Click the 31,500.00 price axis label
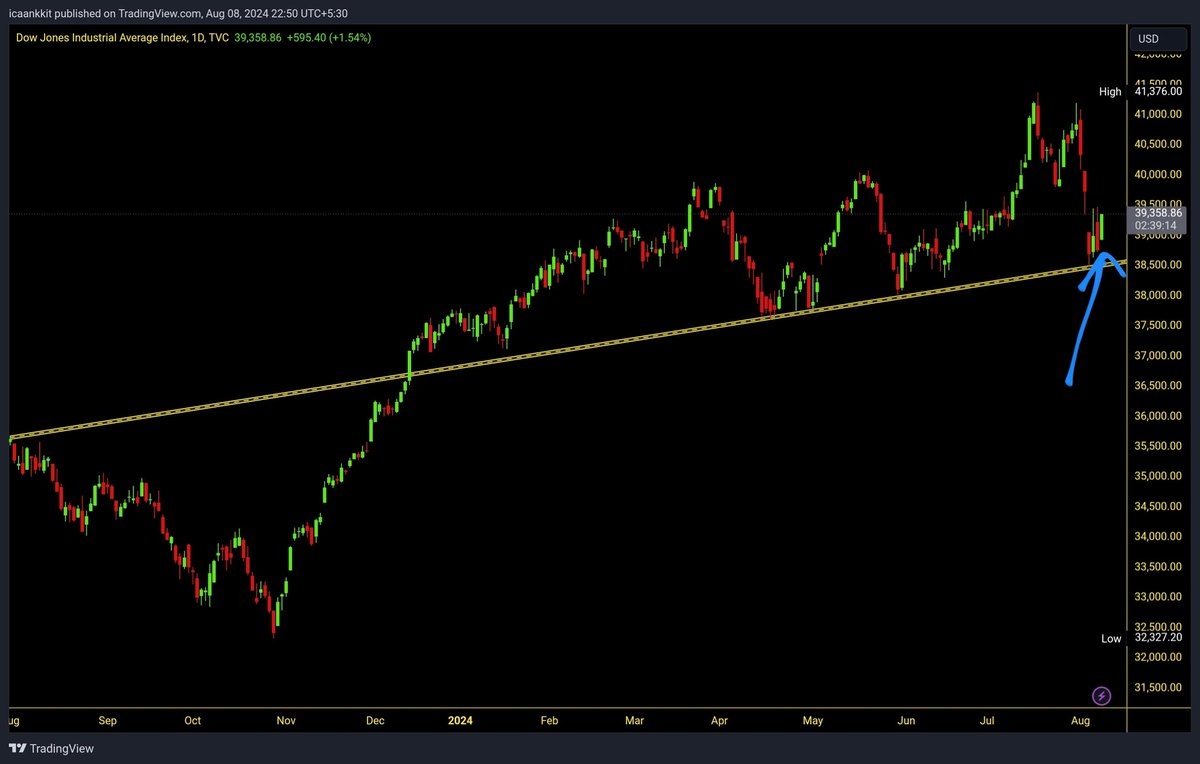 coord(1158,687)
